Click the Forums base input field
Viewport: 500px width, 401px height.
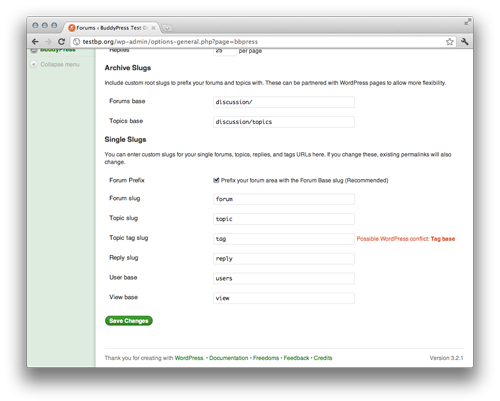point(284,102)
